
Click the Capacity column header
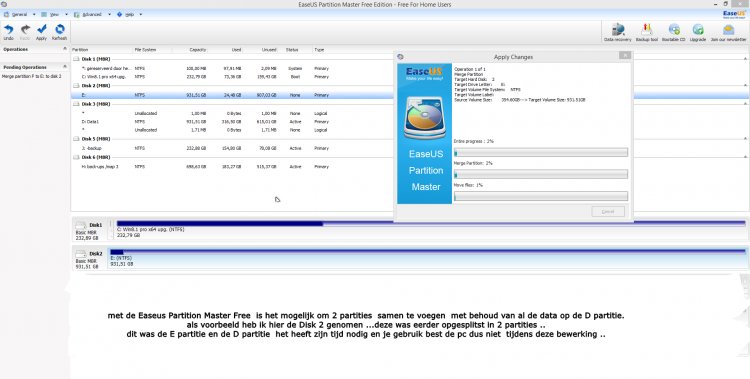pos(197,50)
